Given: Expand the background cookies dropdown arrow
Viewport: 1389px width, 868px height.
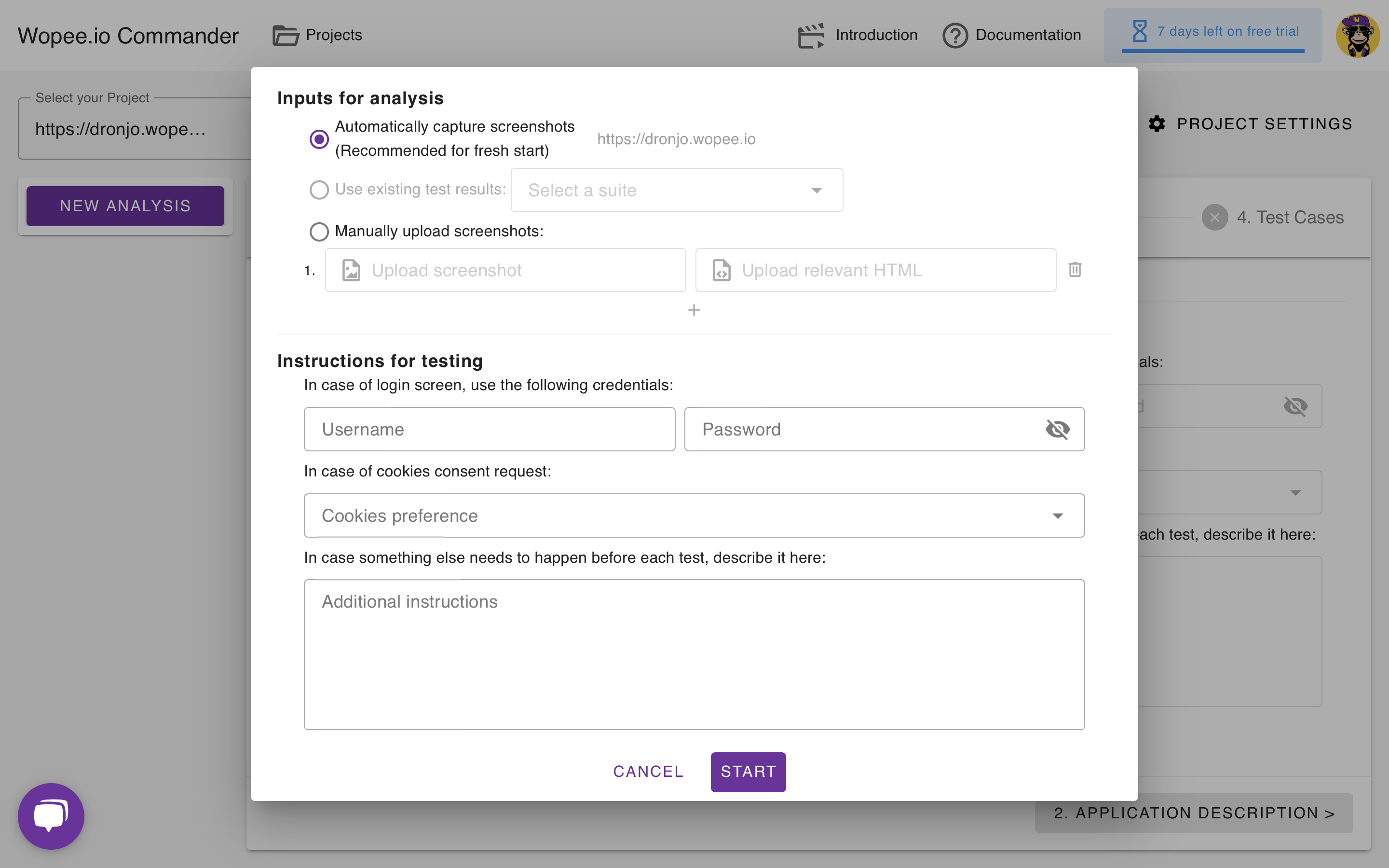Looking at the screenshot, I should coord(1295,492).
